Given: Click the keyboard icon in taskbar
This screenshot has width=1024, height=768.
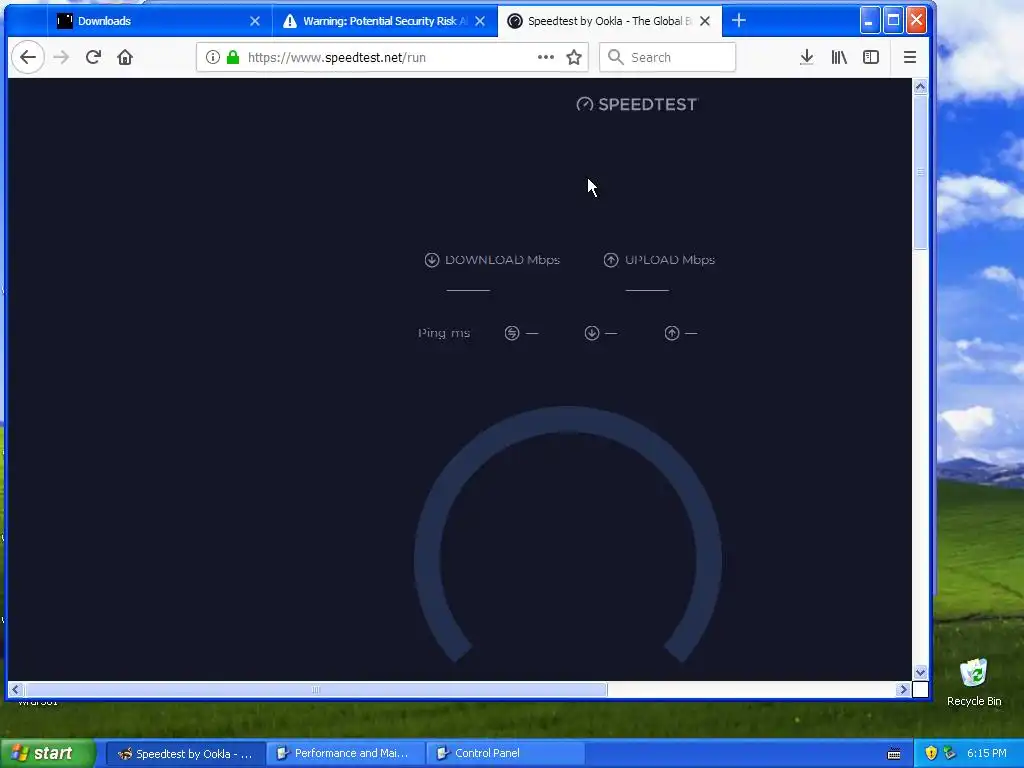Looking at the screenshot, I should click(894, 754).
